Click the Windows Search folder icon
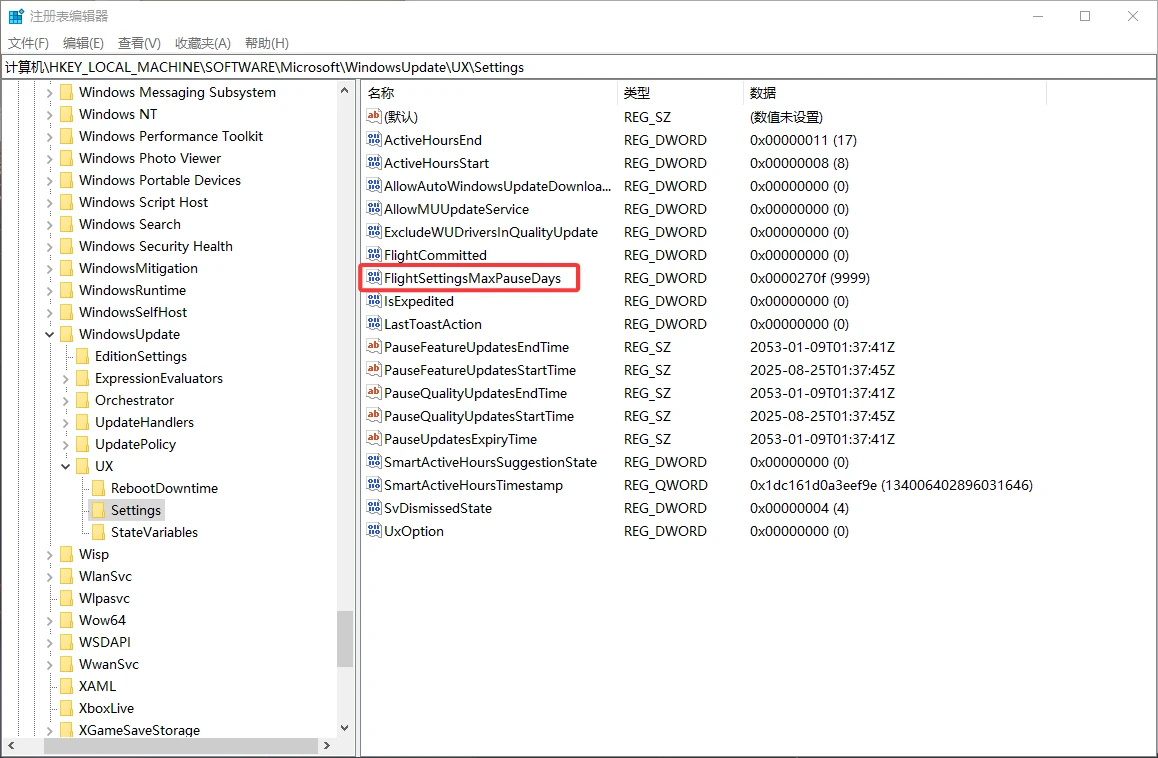This screenshot has width=1158, height=758. [x=66, y=224]
